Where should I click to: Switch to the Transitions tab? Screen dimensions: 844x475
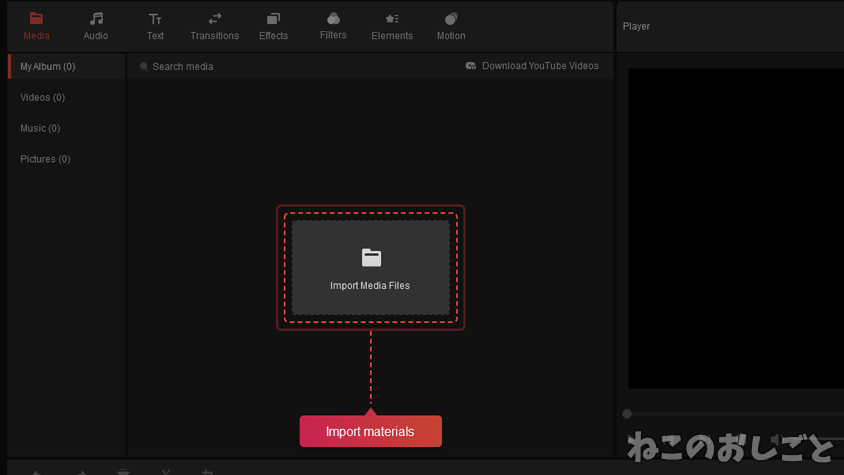[x=214, y=26]
